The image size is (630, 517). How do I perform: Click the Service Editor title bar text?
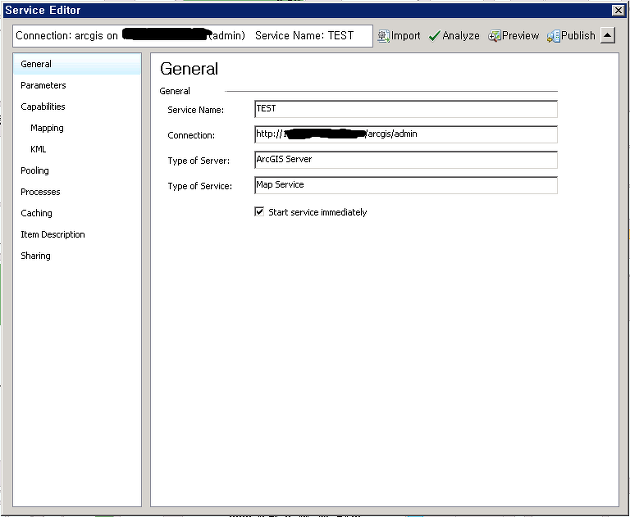[43, 10]
